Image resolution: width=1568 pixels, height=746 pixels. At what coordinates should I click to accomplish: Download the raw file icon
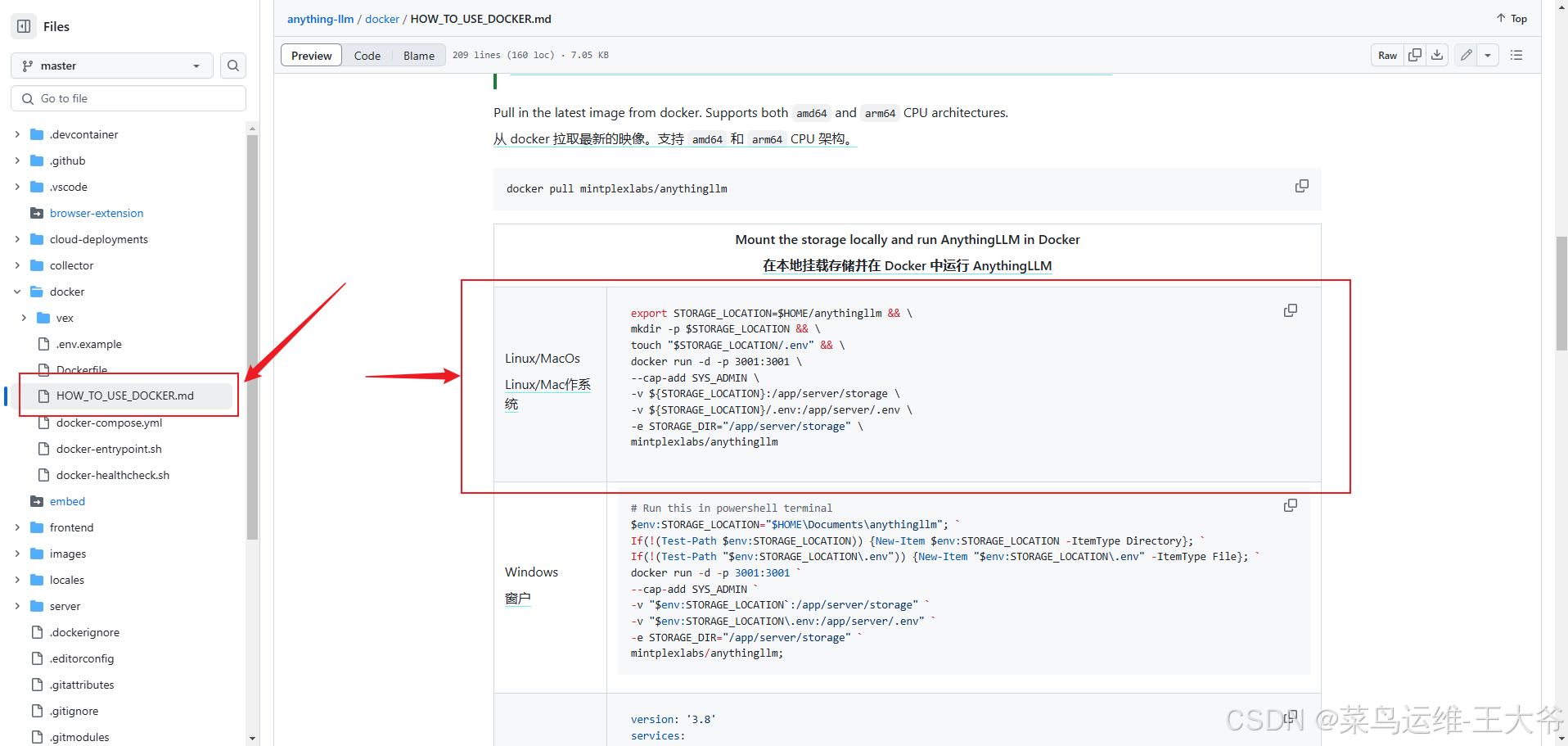1437,55
